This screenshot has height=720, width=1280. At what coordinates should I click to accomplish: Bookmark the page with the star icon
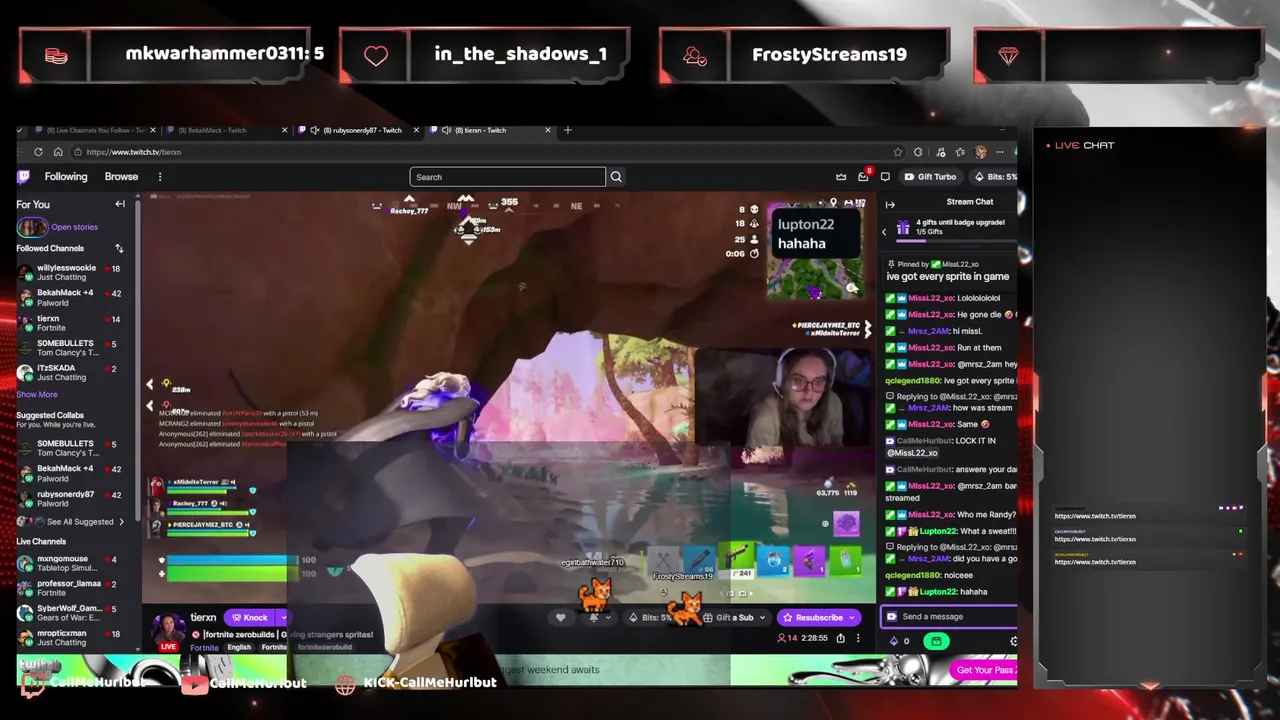[897, 152]
